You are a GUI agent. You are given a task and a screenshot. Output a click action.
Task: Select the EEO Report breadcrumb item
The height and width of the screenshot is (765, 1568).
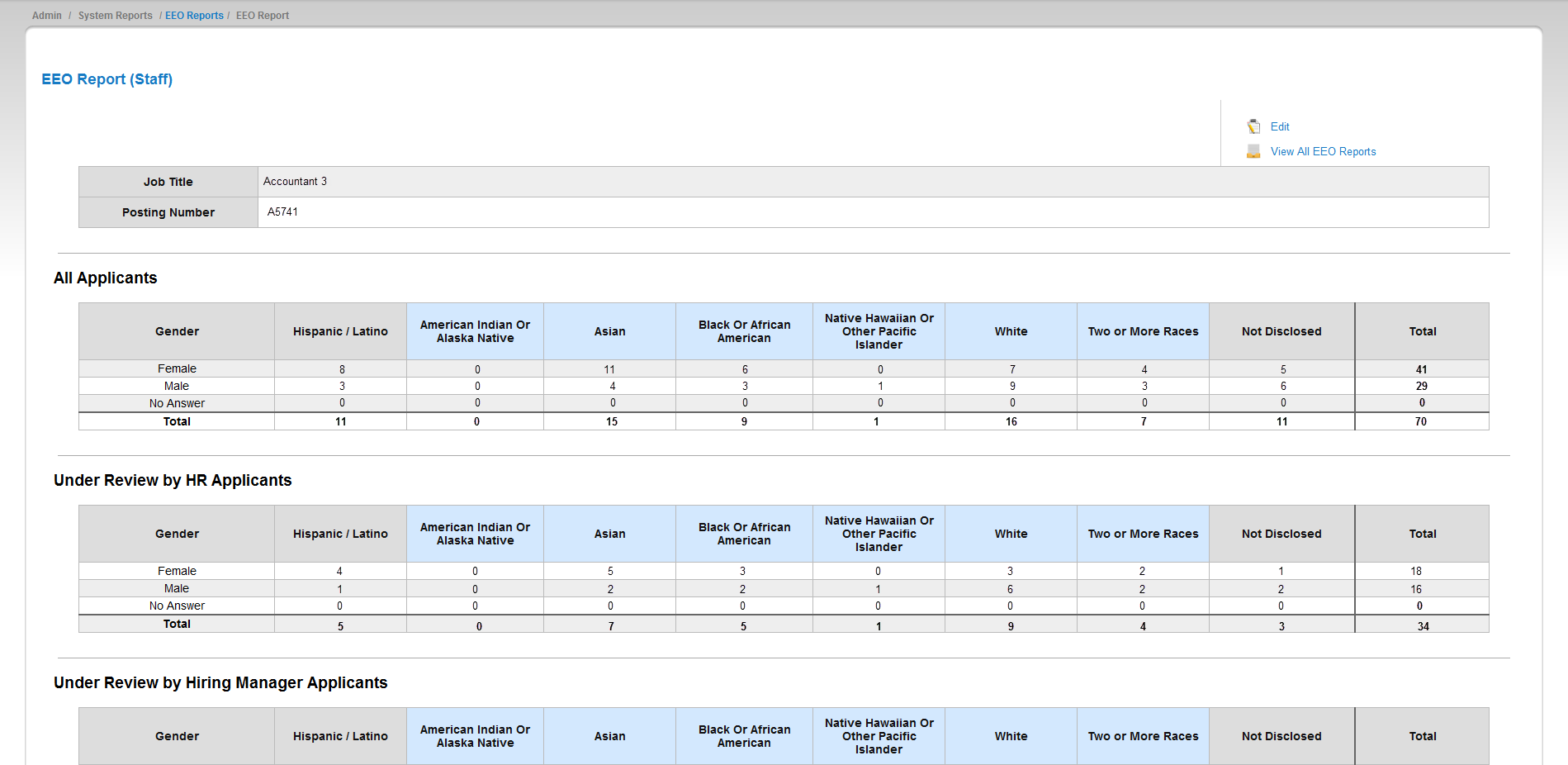(262, 15)
